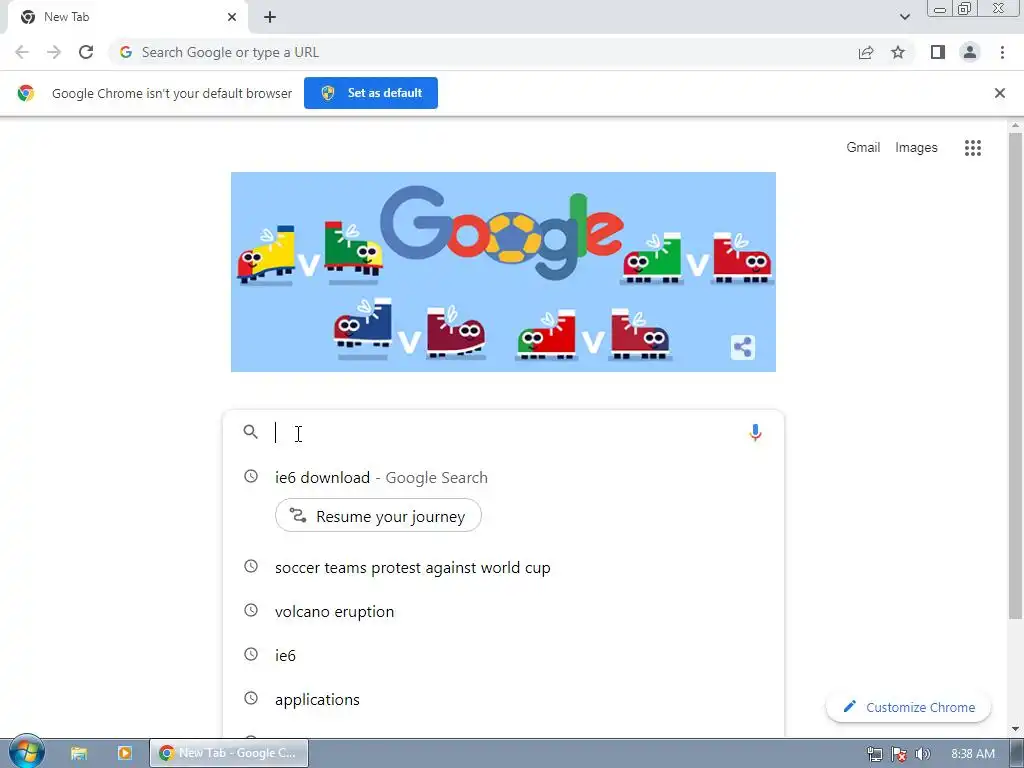Click the Chrome logo in the infobar

click(x=26, y=93)
